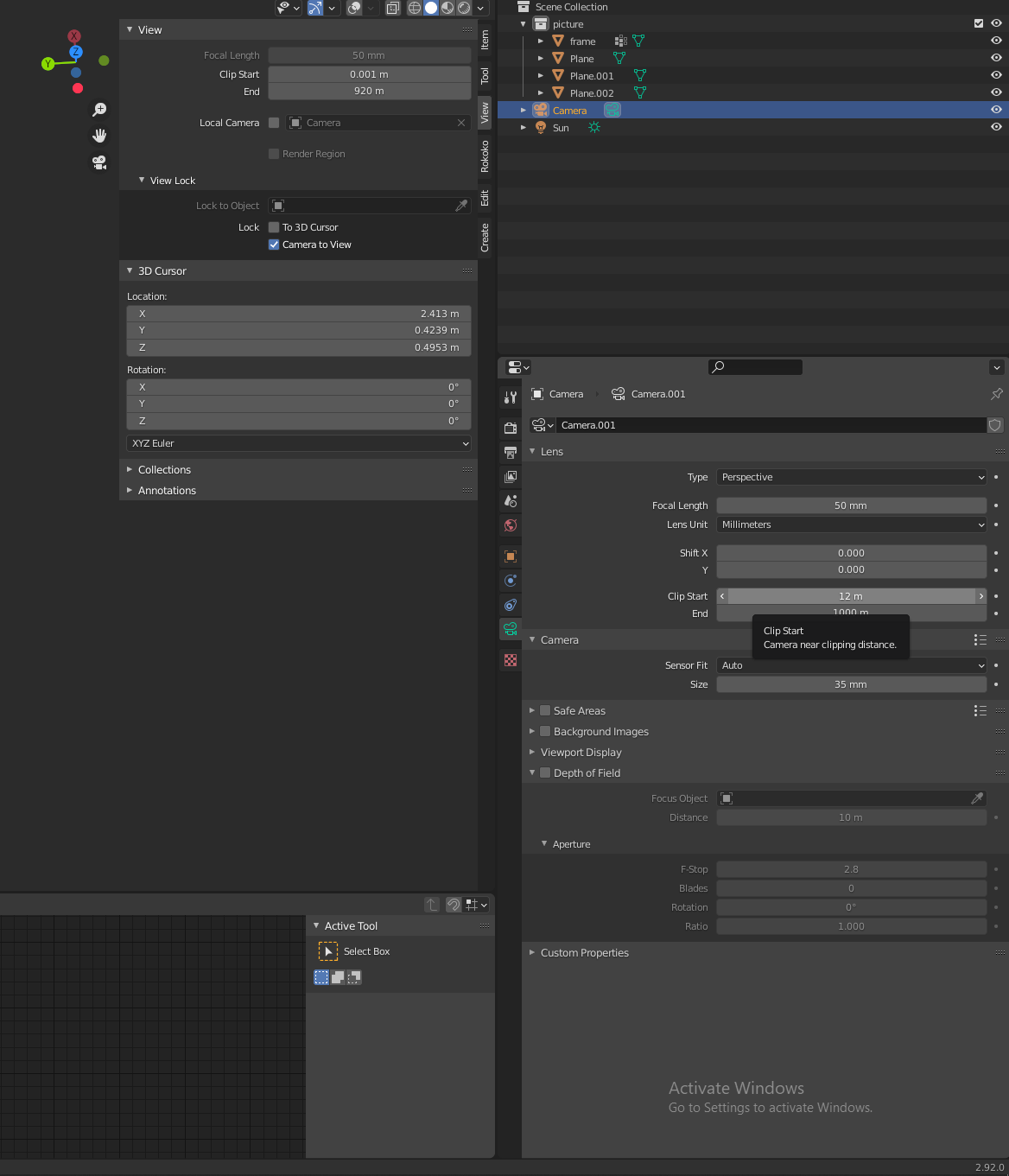Hide the frame object in outliner
The width and height of the screenshot is (1009, 1176).
[x=996, y=41]
